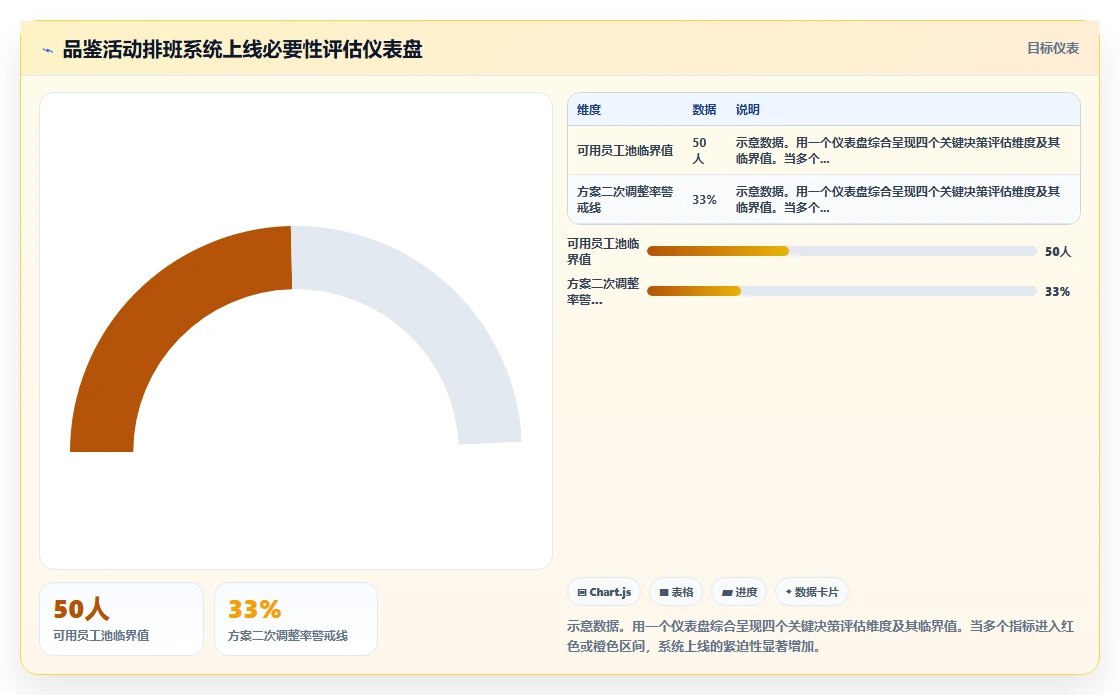Click the 可用员工池临界值 progress bar
The image size is (1120, 695).
(x=841, y=251)
